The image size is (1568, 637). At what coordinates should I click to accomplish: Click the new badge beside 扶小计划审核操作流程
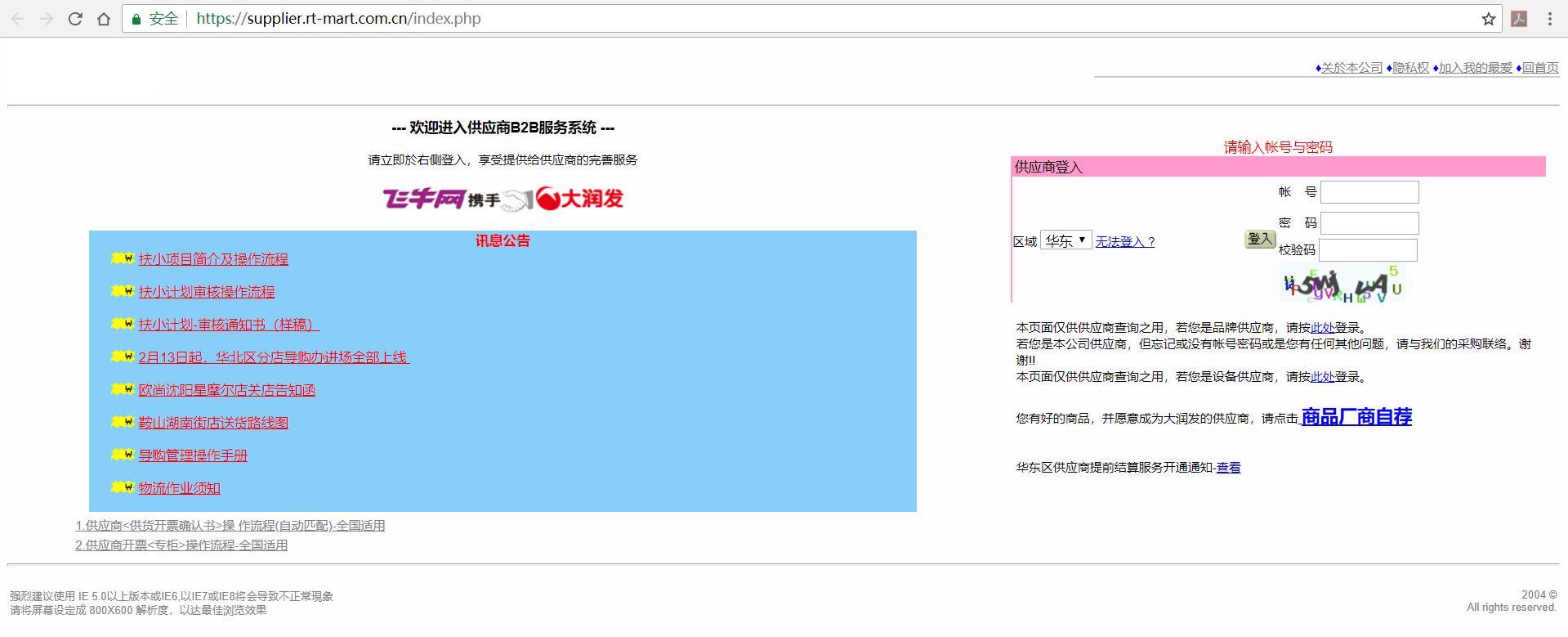click(123, 291)
